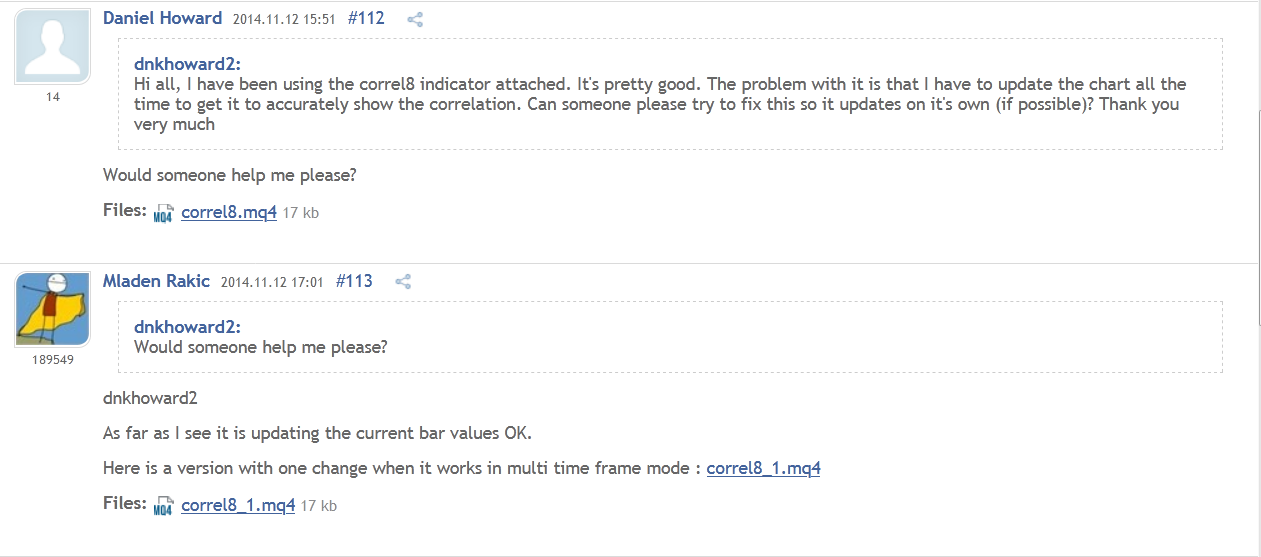
Task: Click the MQ4 file icon beside correl8.mq4
Action: pos(163,213)
